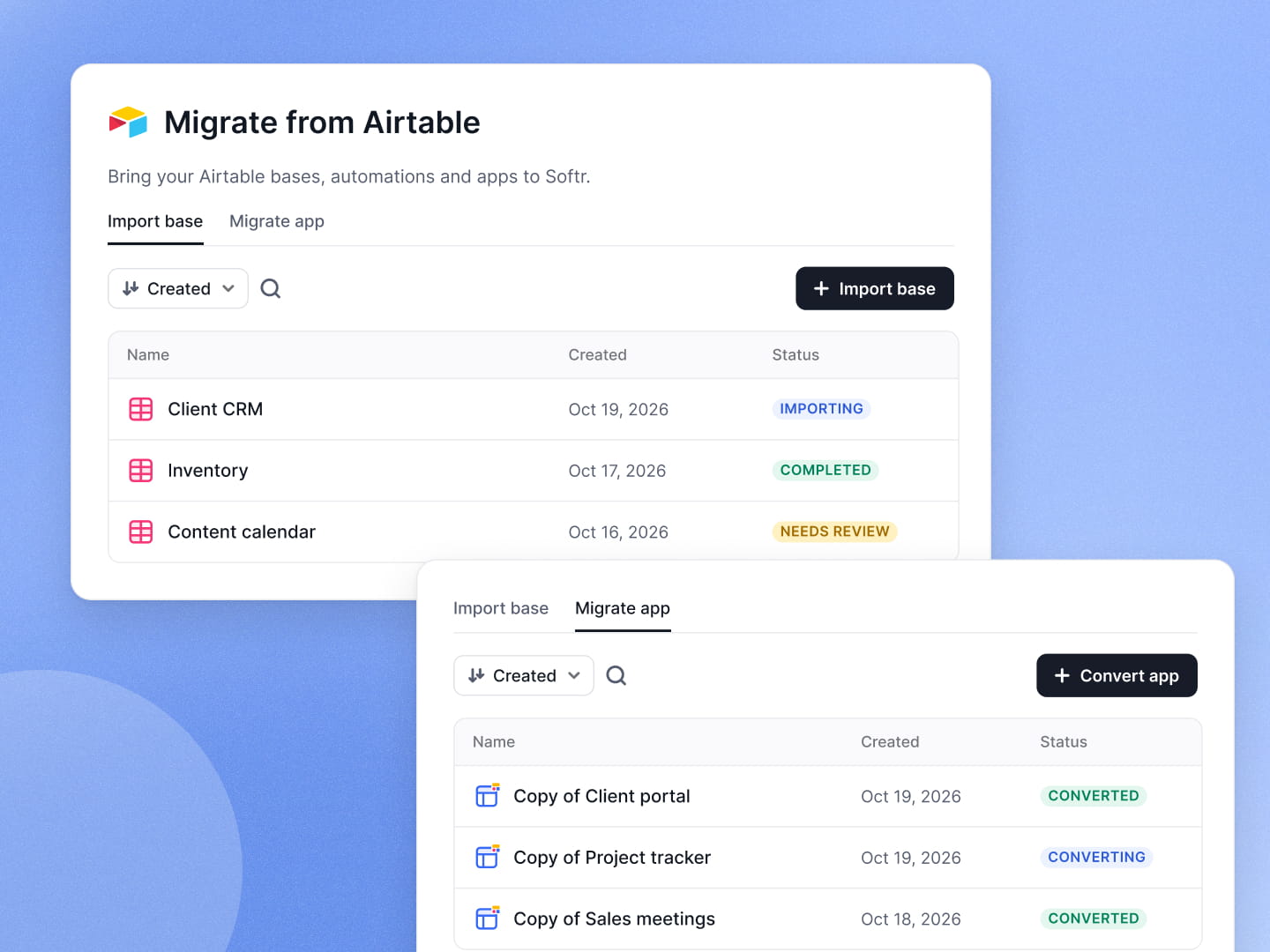Click Created column header in apps table
The height and width of the screenshot is (952, 1270).
point(890,742)
